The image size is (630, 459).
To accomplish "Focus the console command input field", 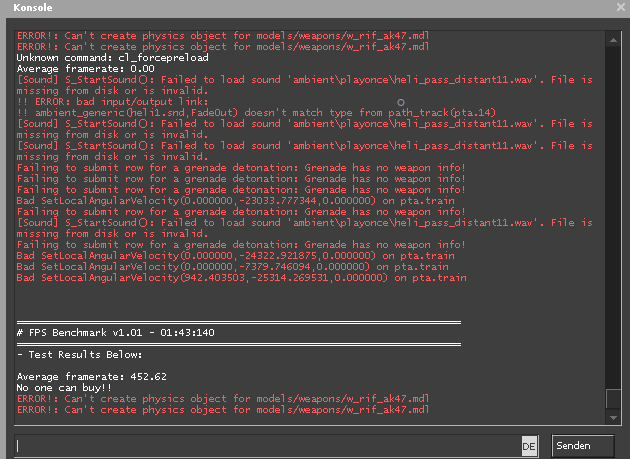I will pos(268,446).
